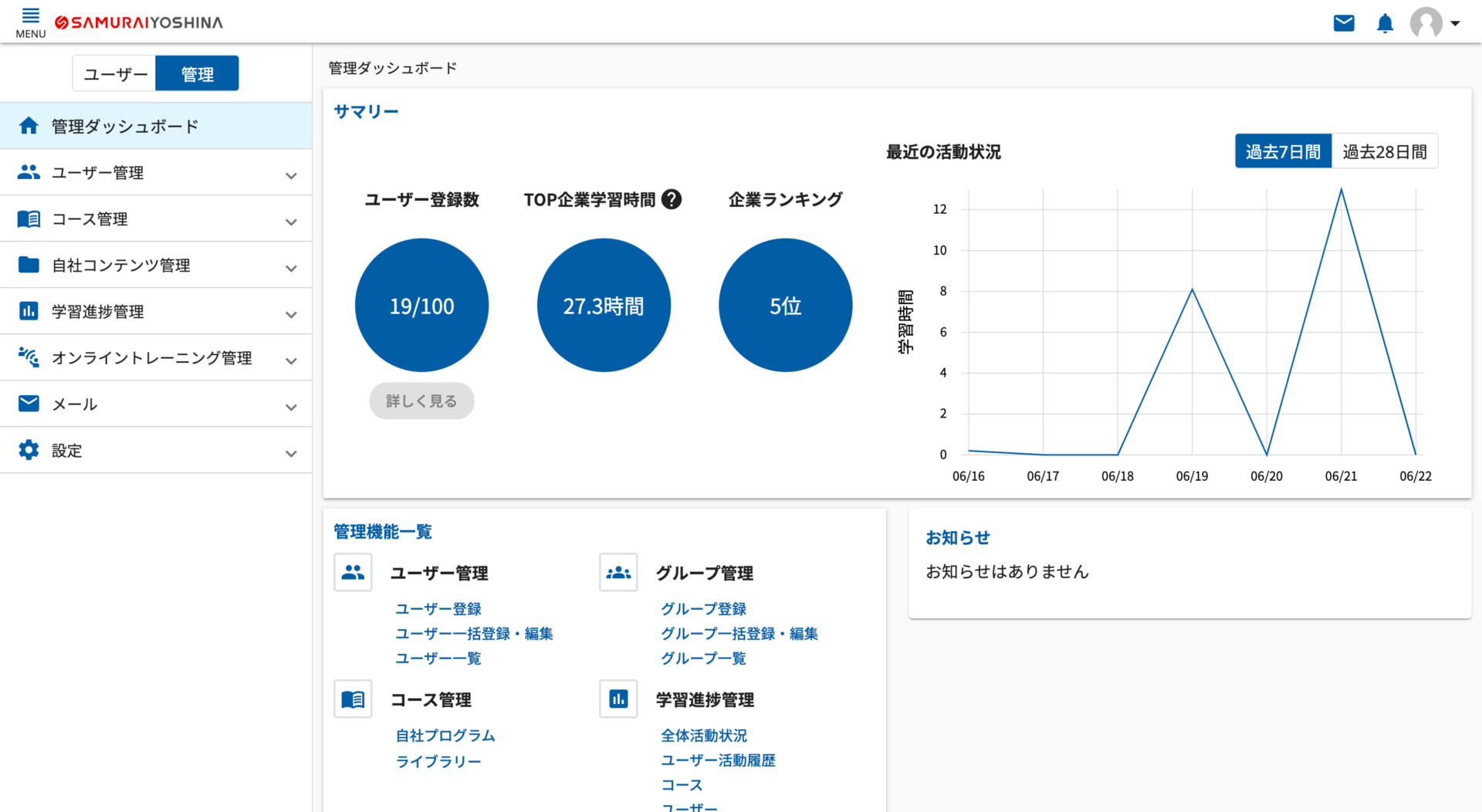The width and height of the screenshot is (1482, 812).
Task: Open the ユーザー登録 link
Action: point(438,609)
